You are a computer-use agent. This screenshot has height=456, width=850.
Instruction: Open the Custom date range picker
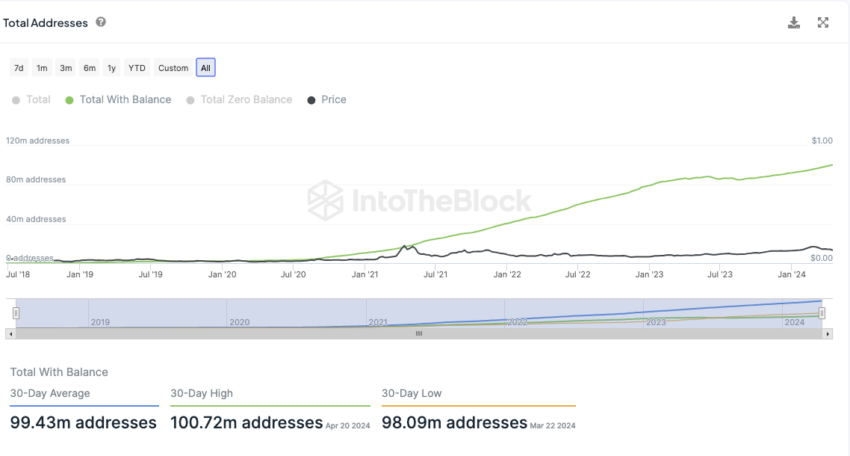pyautogui.click(x=173, y=68)
